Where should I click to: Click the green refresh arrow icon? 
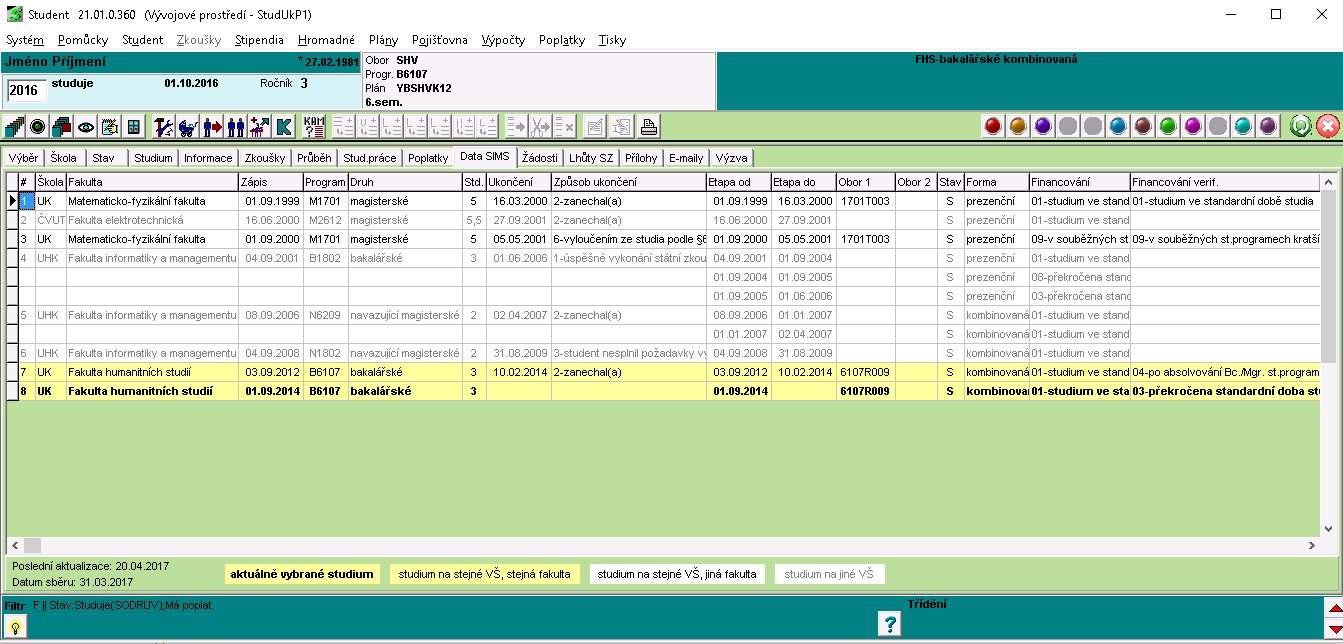(x=1300, y=126)
